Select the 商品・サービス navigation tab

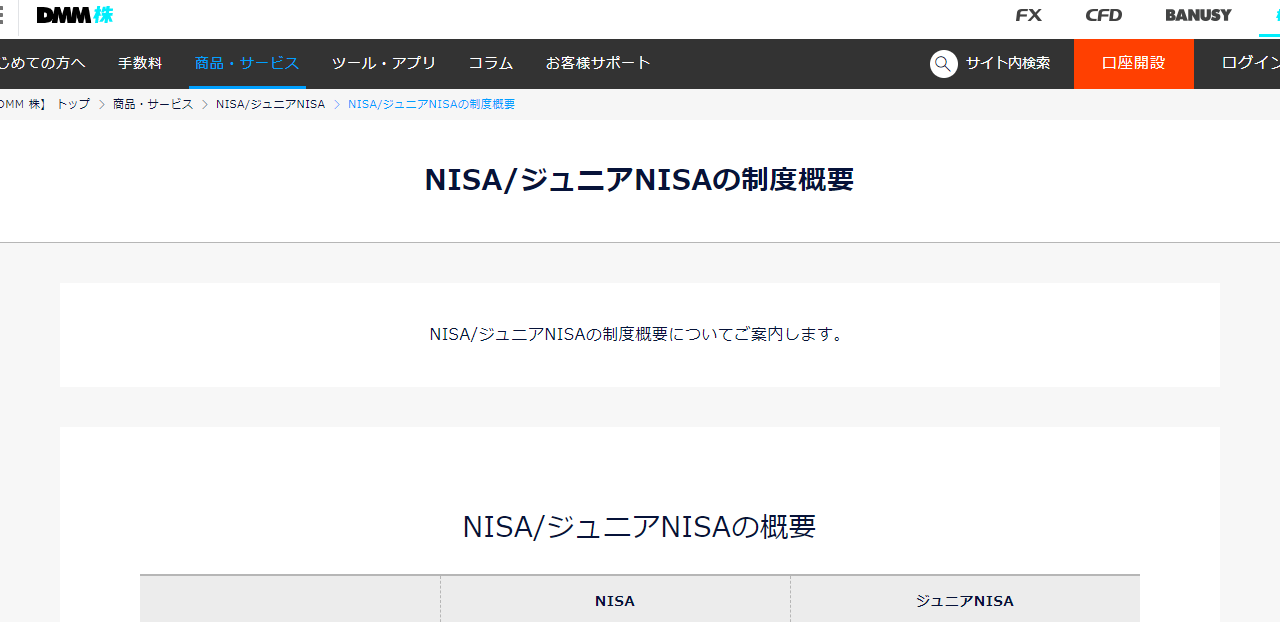[247, 63]
